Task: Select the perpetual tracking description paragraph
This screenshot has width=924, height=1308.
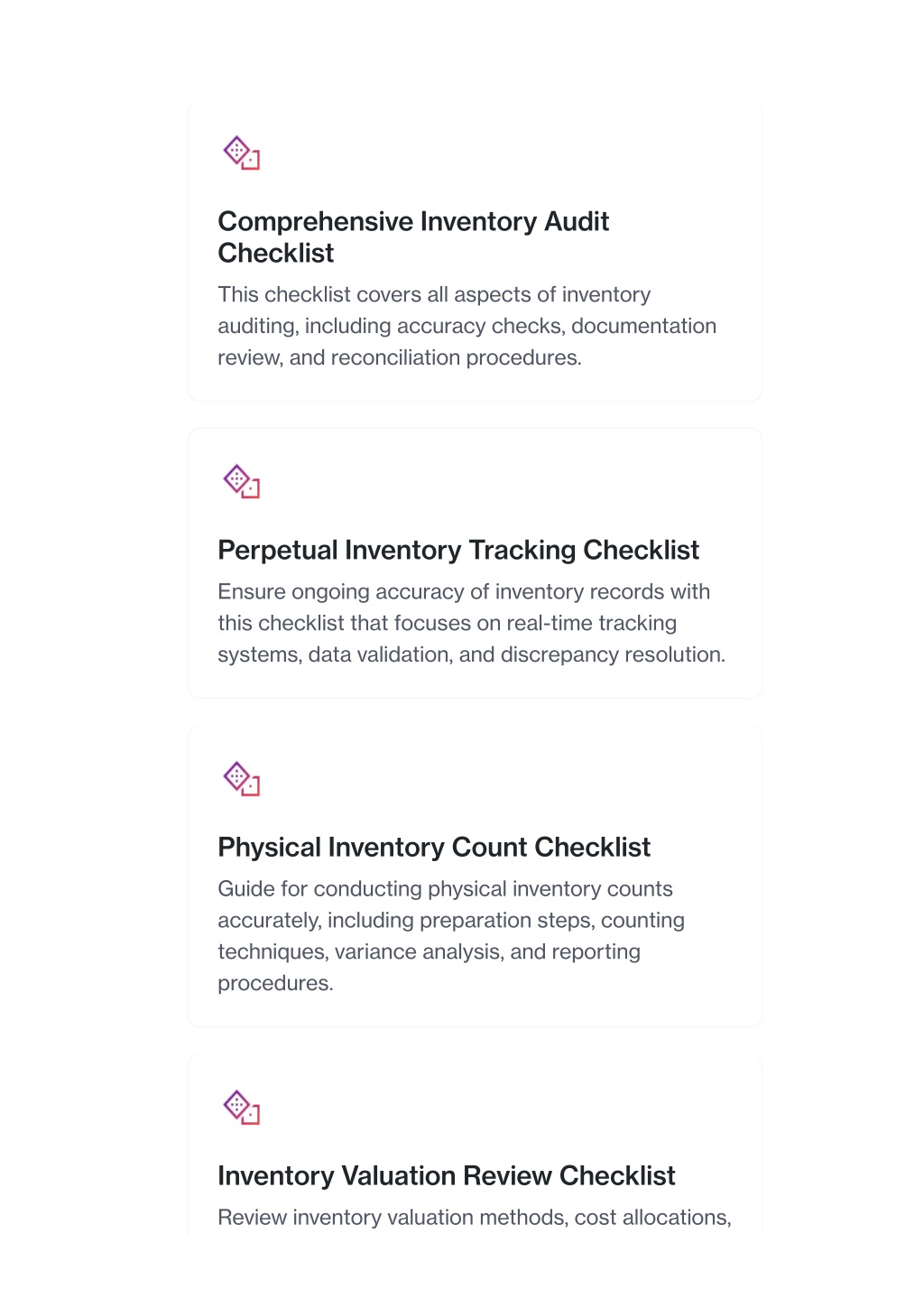Action: tap(472, 623)
